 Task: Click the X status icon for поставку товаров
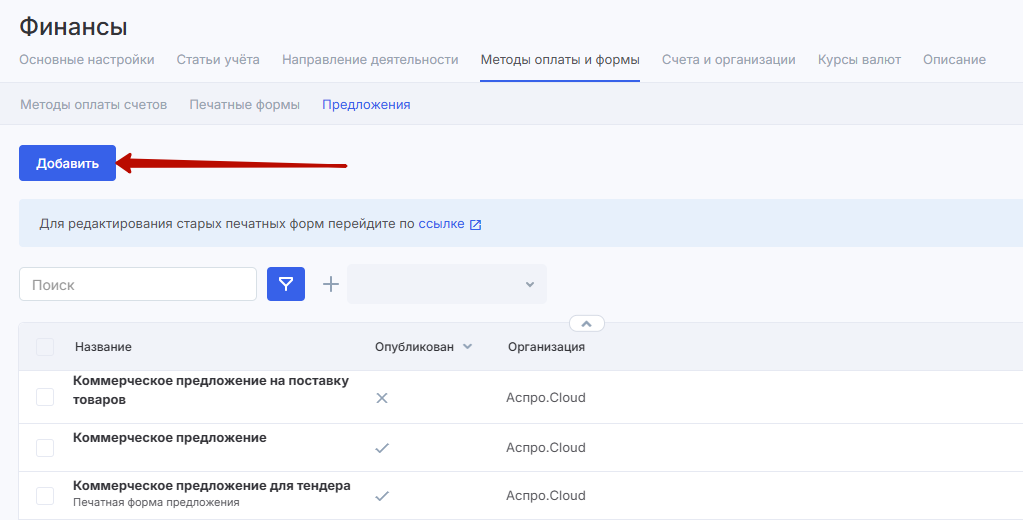381,398
